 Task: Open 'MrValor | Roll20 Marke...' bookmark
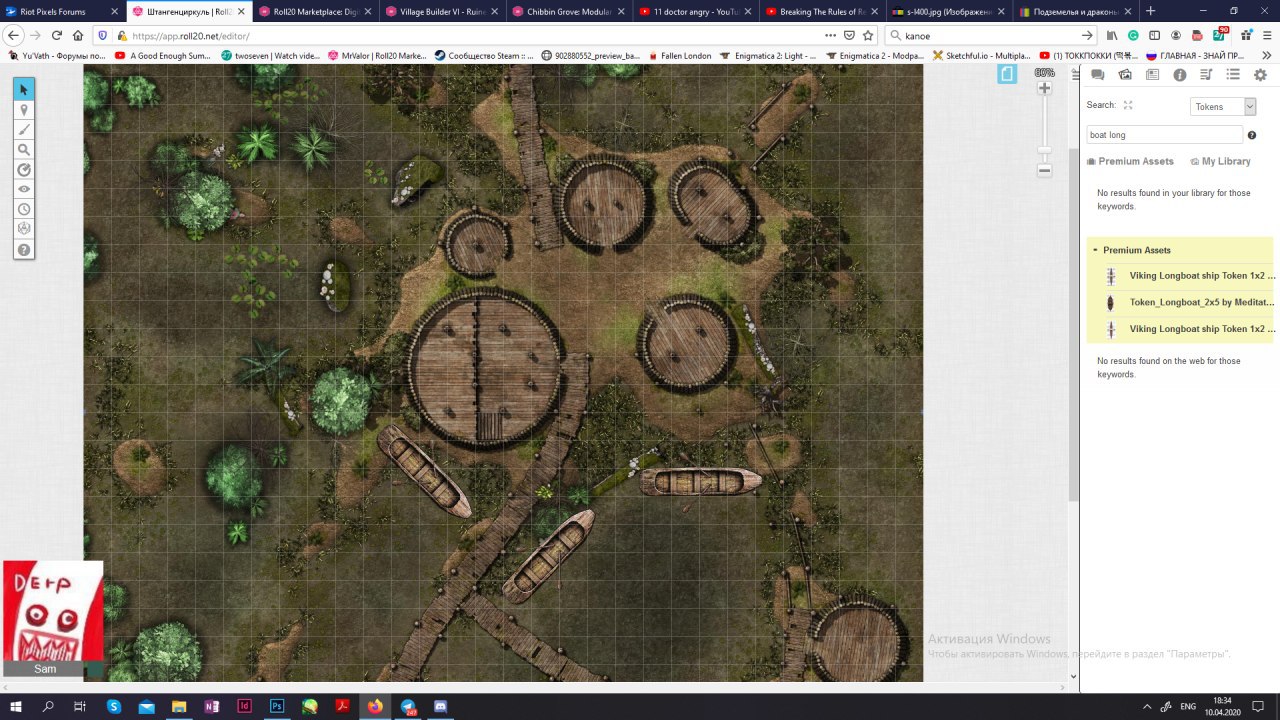[378, 56]
